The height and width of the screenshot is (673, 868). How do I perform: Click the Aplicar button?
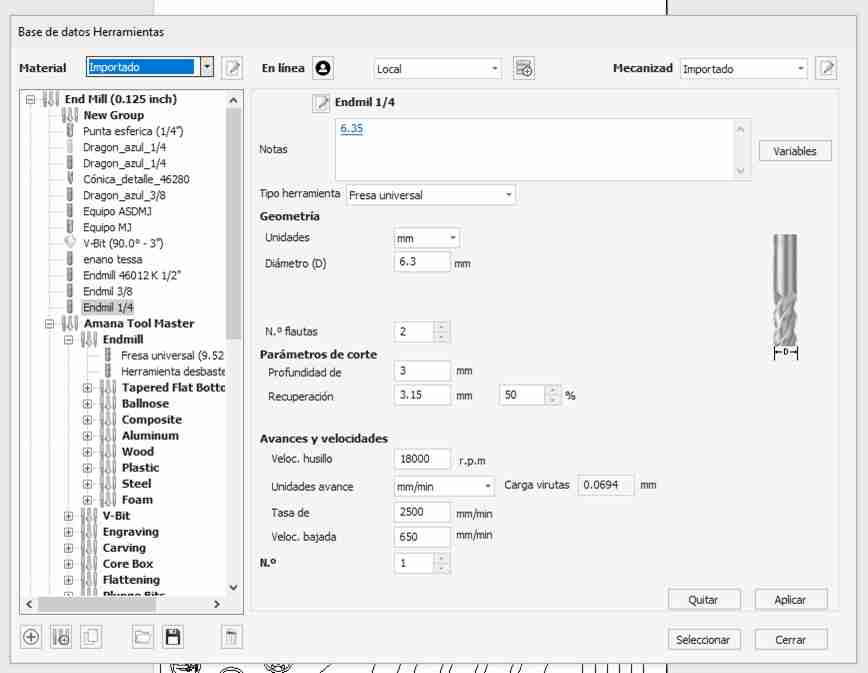click(790, 600)
